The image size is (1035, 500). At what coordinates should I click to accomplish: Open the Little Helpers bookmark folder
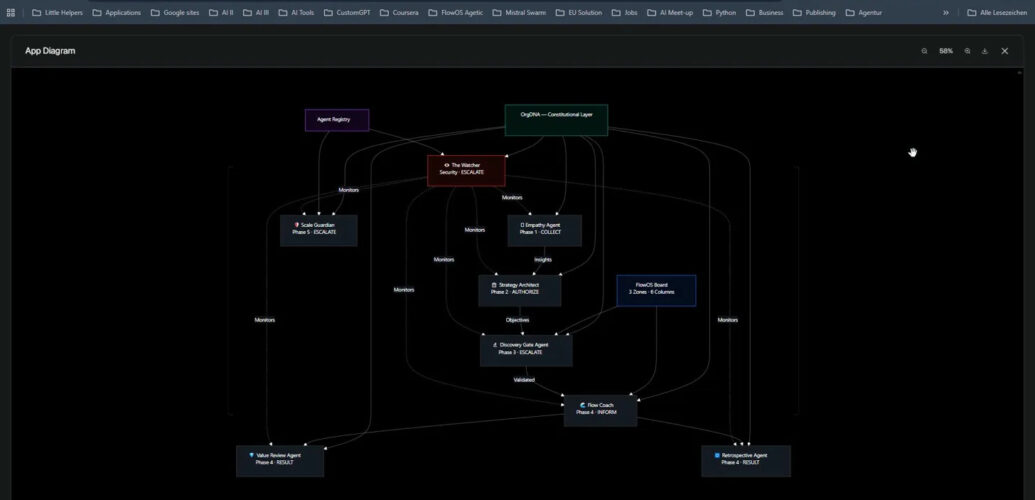tap(61, 13)
